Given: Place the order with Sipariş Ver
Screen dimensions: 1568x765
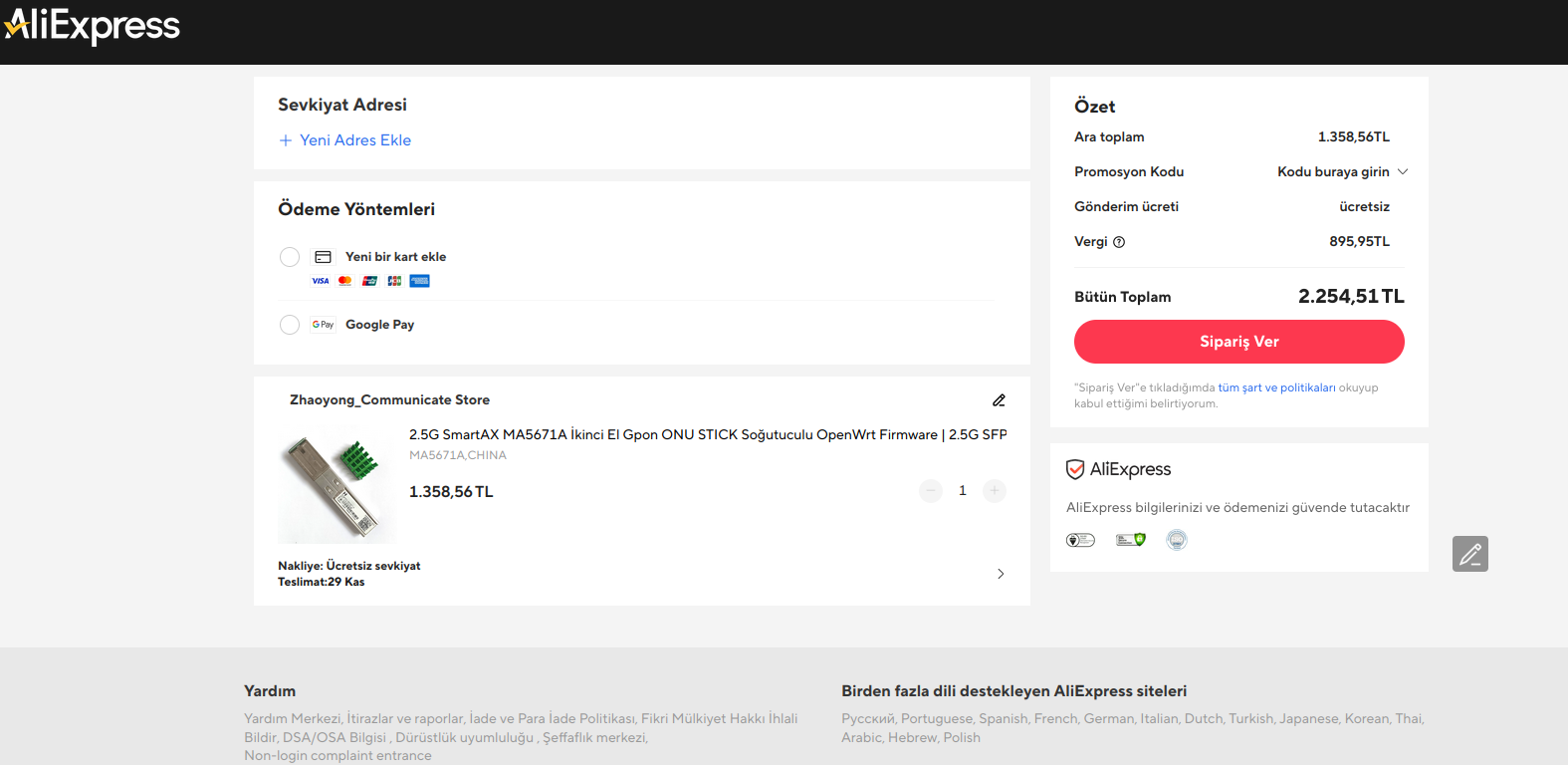Looking at the screenshot, I should 1239,342.
